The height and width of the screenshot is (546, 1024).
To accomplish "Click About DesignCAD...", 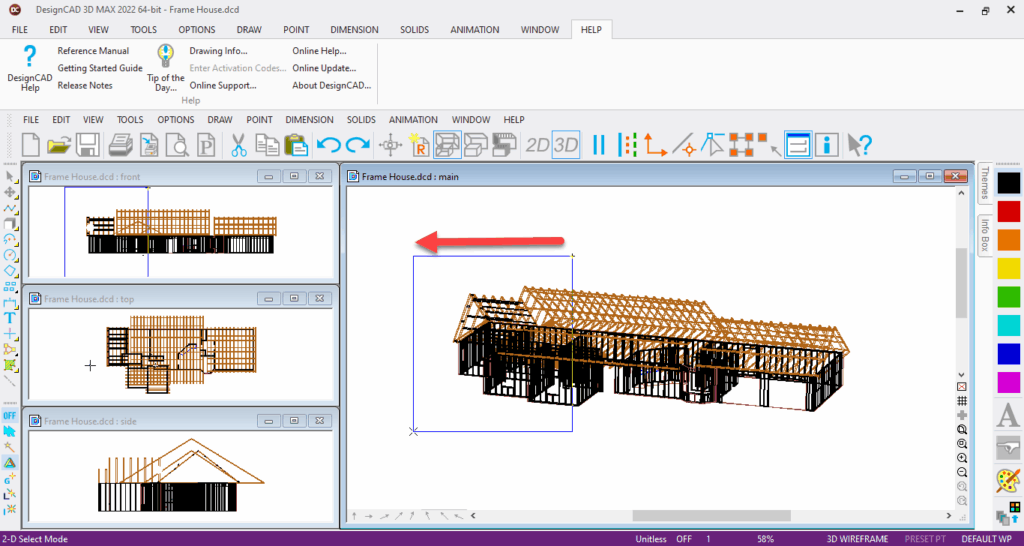I will (332, 86).
